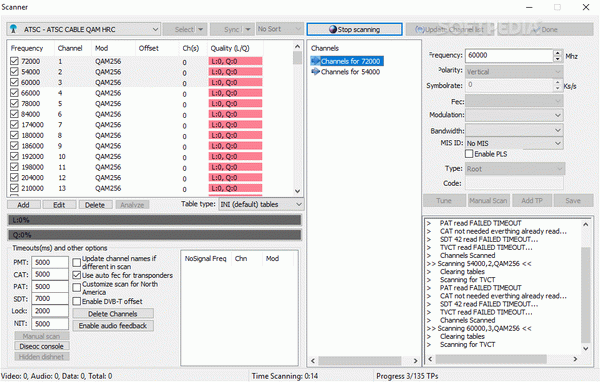This screenshot has width=600, height=382.
Task: Click the globe icon on Stop scanning
Action: (x=333, y=29)
